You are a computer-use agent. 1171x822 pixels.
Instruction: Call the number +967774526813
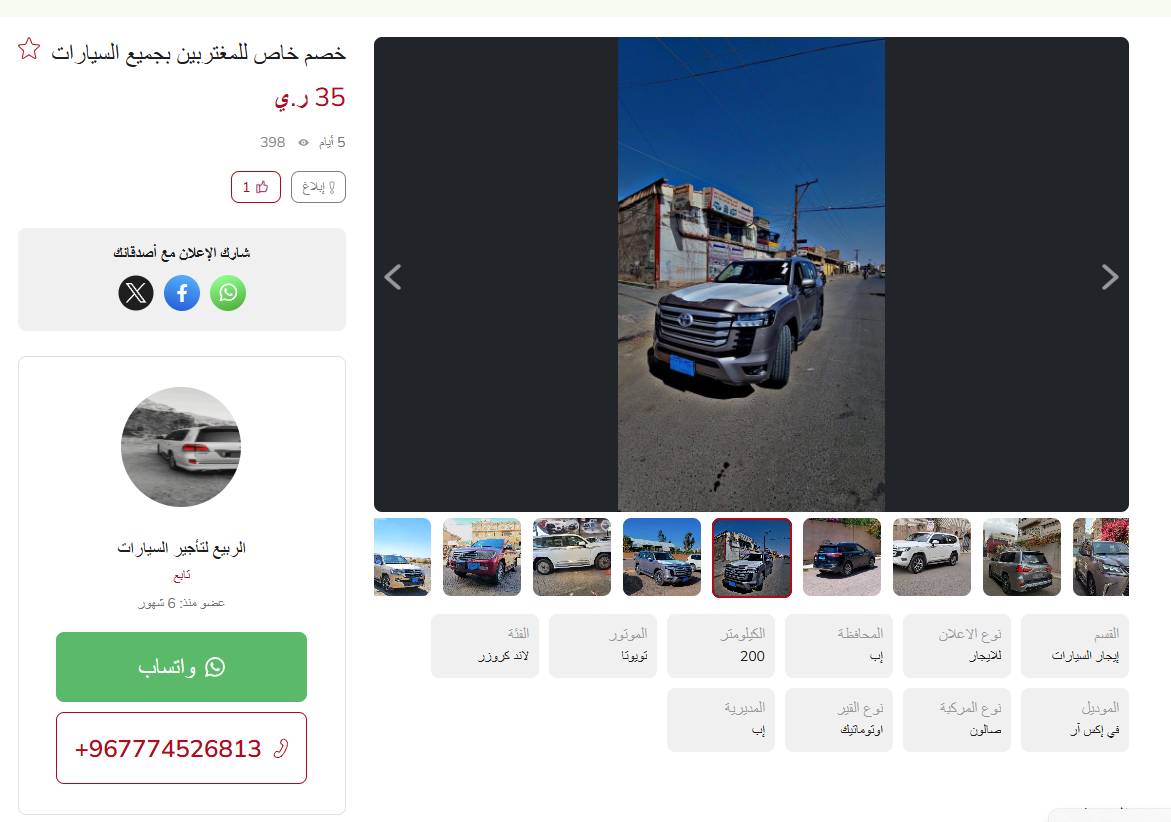click(181, 748)
